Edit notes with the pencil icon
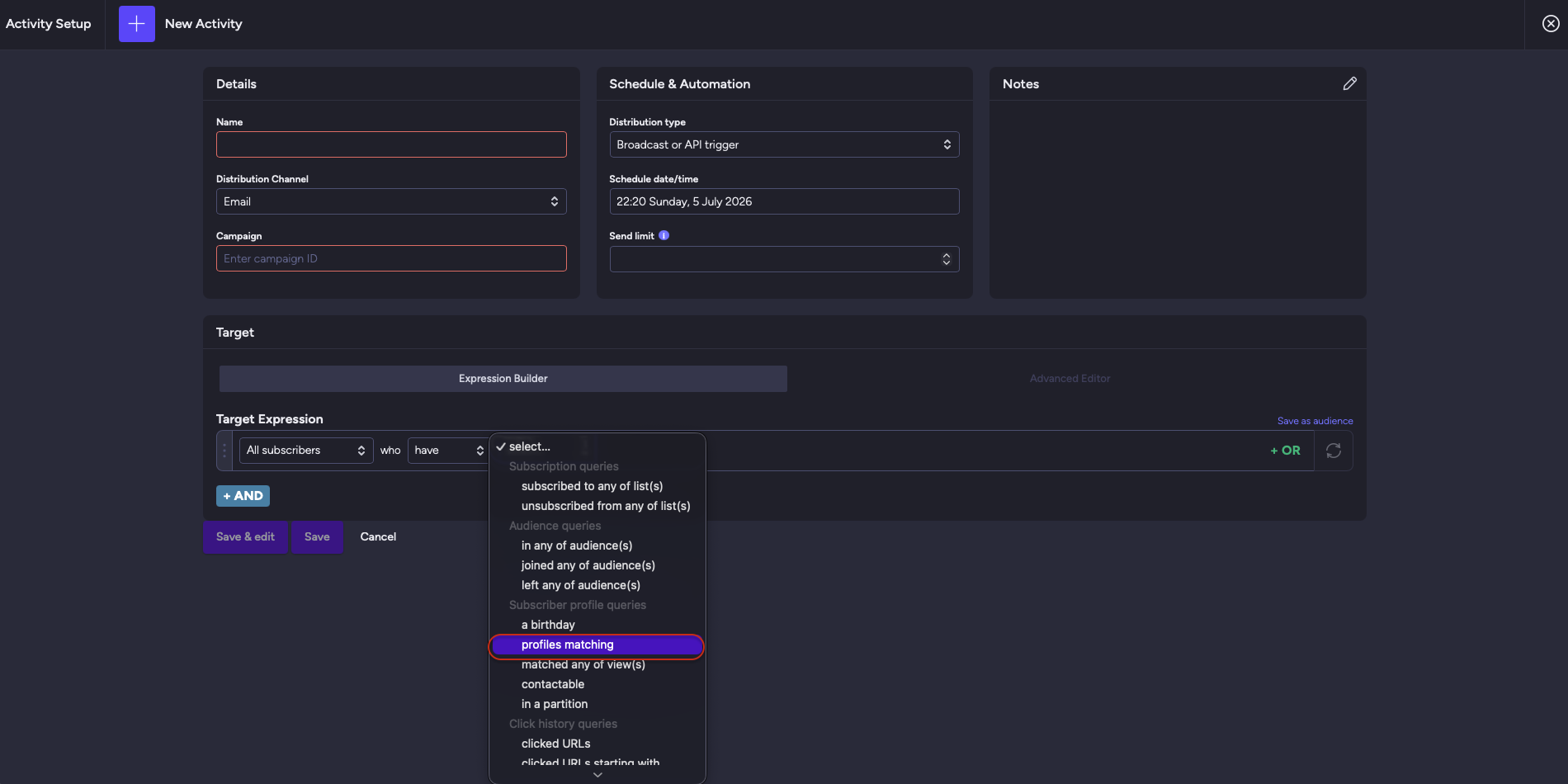Image resolution: width=1568 pixels, height=784 pixels. point(1349,83)
